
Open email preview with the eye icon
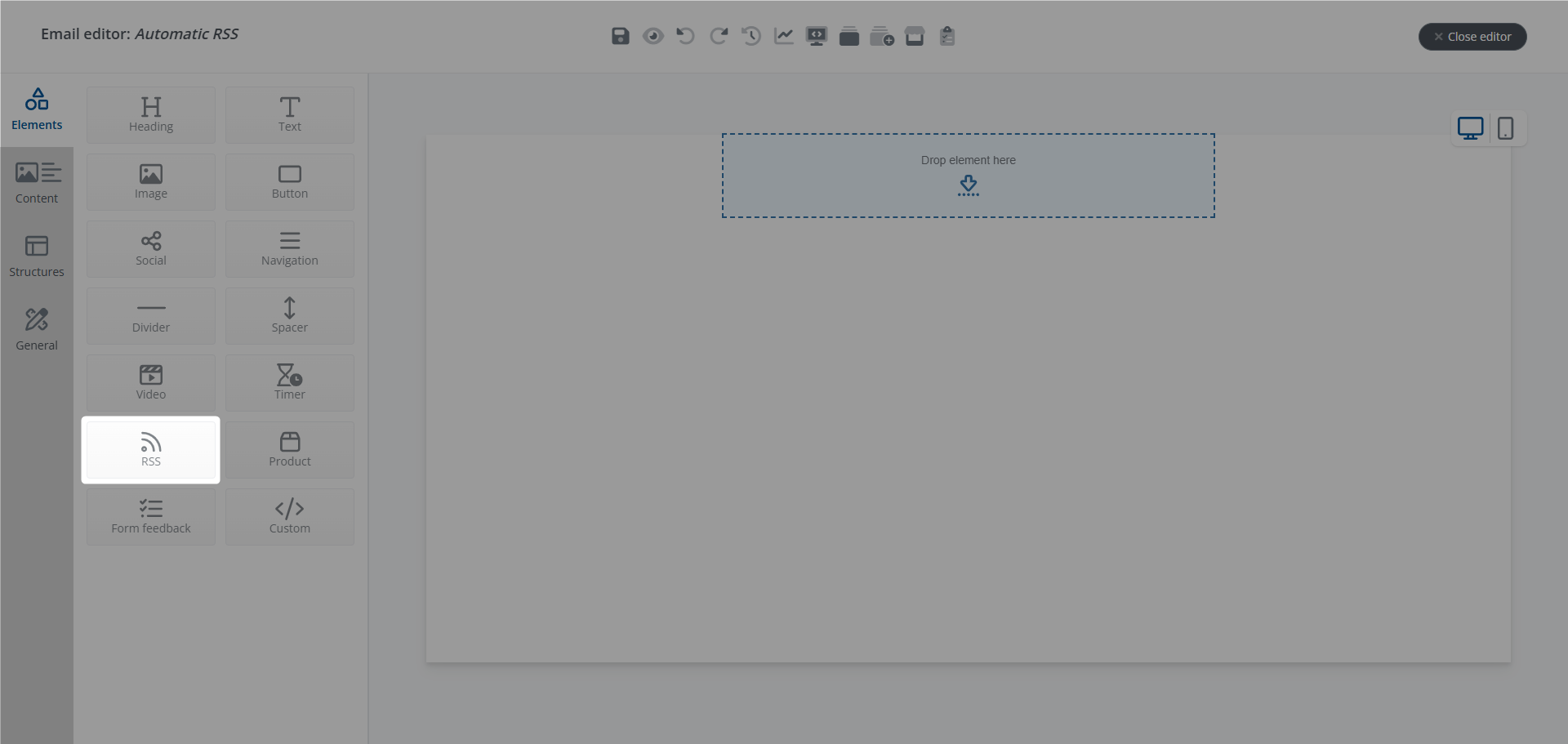(x=653, y=36)
